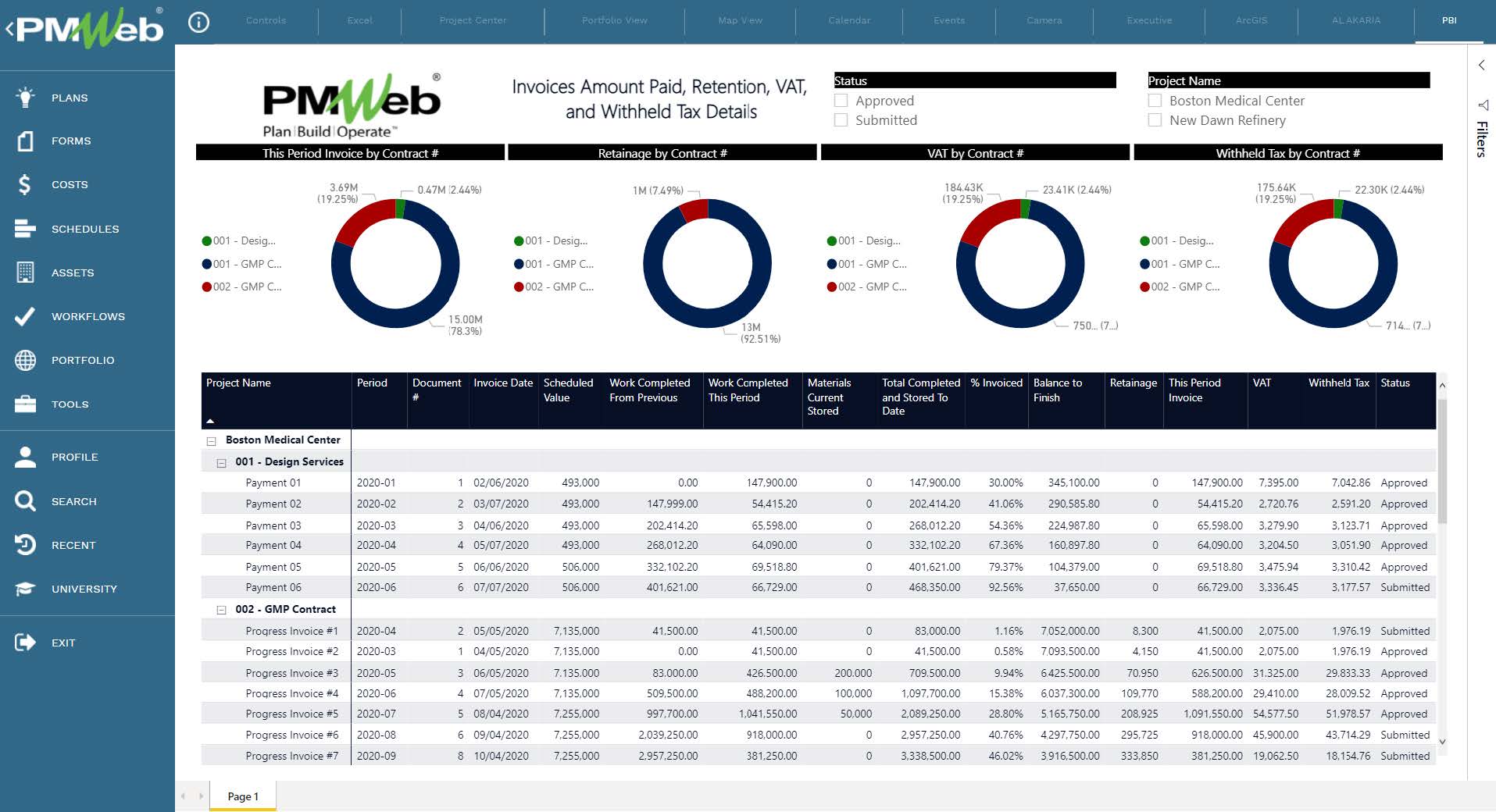The width and height of the screenshot is (1496, 812).
Task: Open the Plans lightbulb icon
Action: [26, 97]
